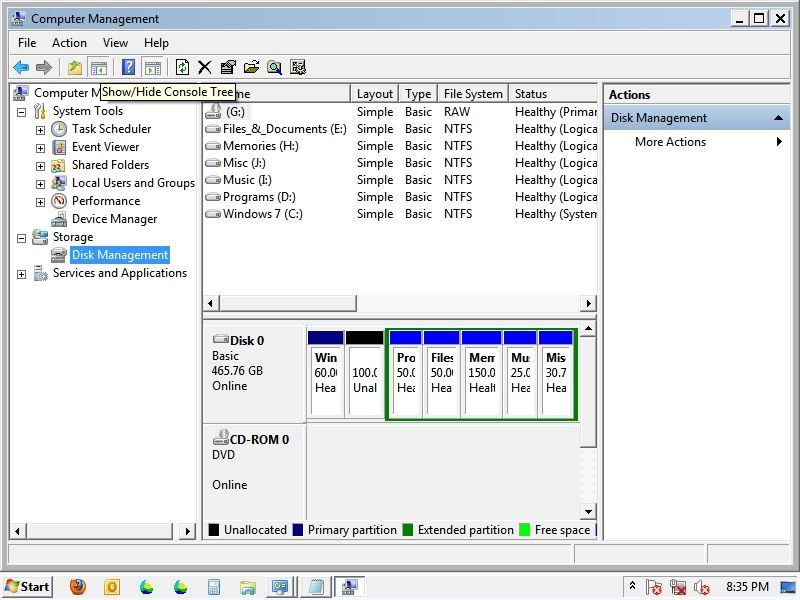Collapse the Disk Management actions header
The height and width of the screenshot is (600, 800).
point(779,118)
